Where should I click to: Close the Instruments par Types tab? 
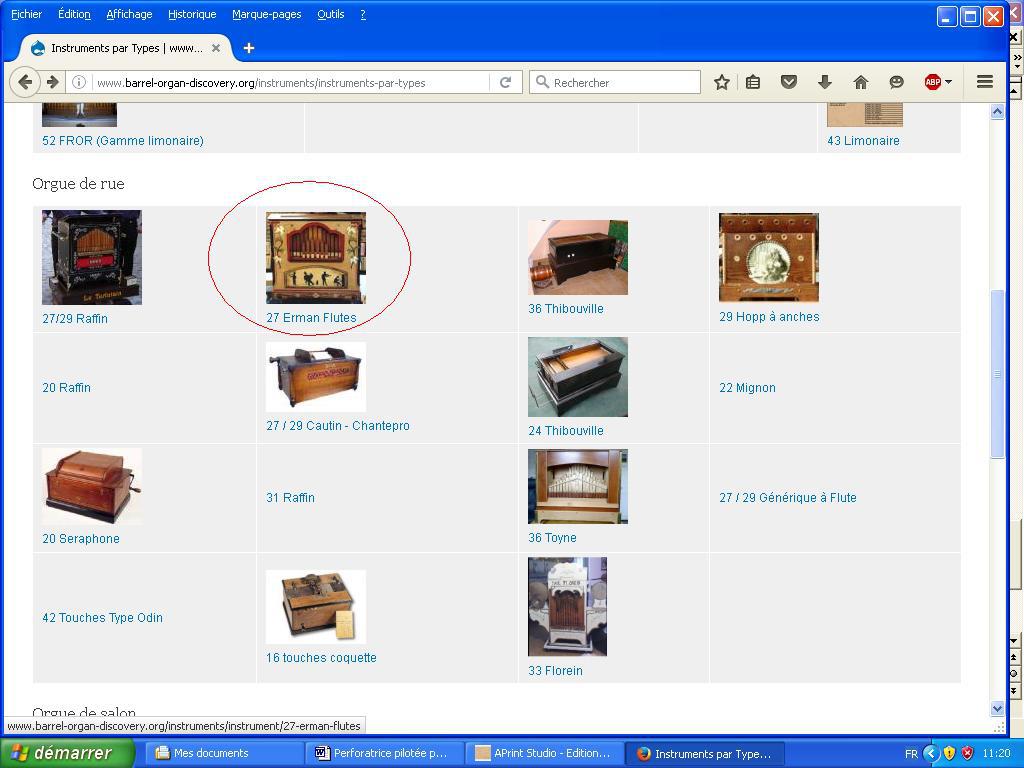[x=215, y=48]
